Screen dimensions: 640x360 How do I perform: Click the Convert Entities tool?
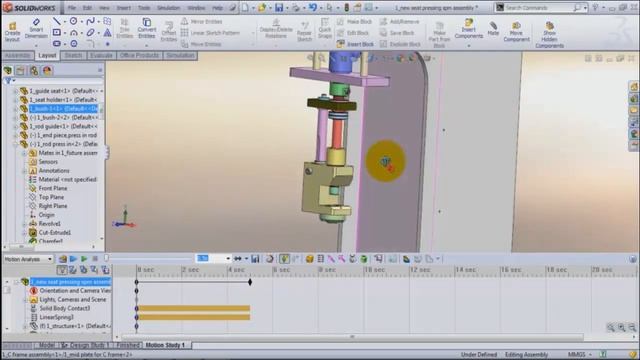click(x=147, y=28)
